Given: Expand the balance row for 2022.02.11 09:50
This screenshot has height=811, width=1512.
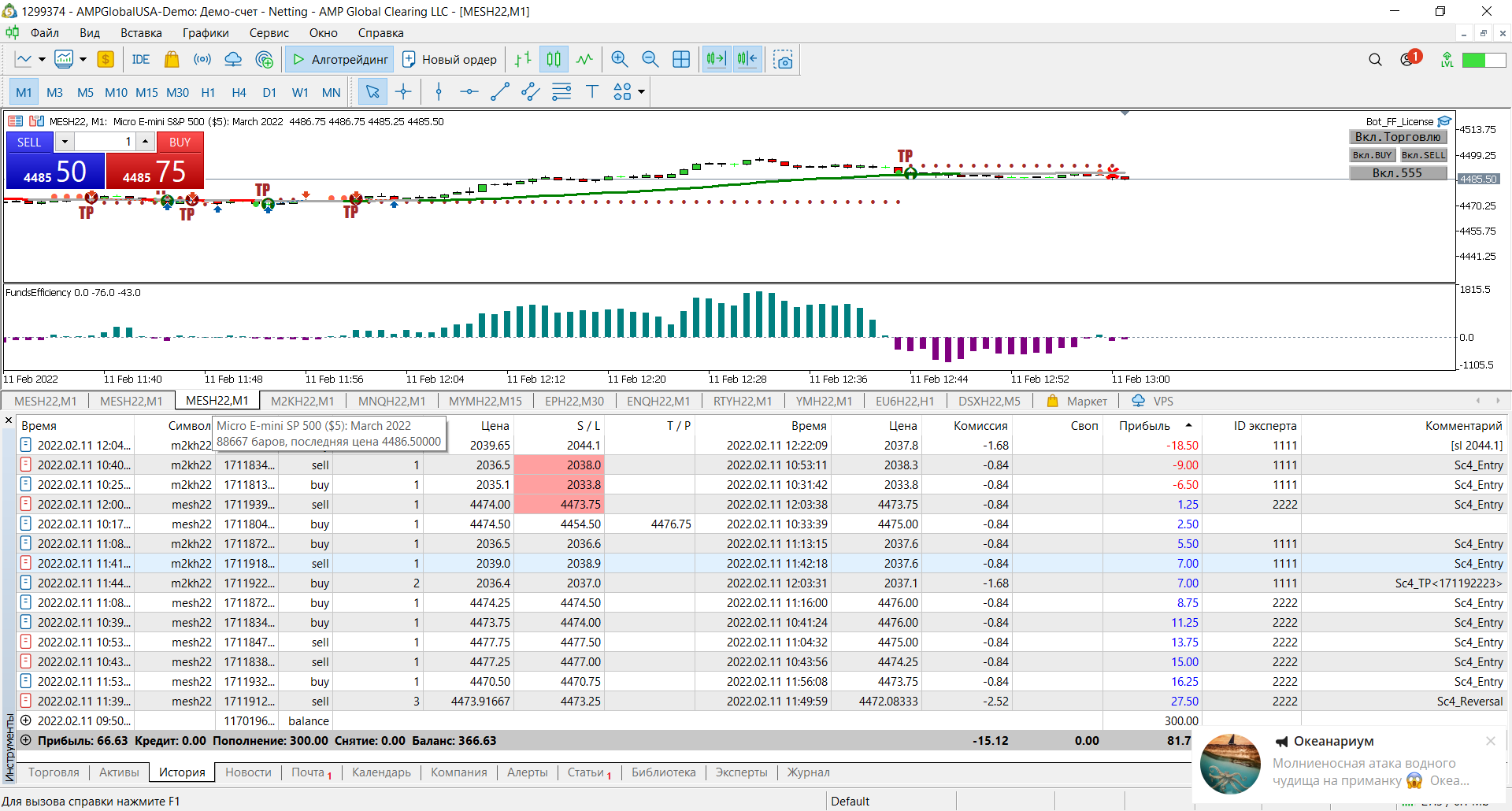Looking at the screenshot, I should [x=26, y=720].
